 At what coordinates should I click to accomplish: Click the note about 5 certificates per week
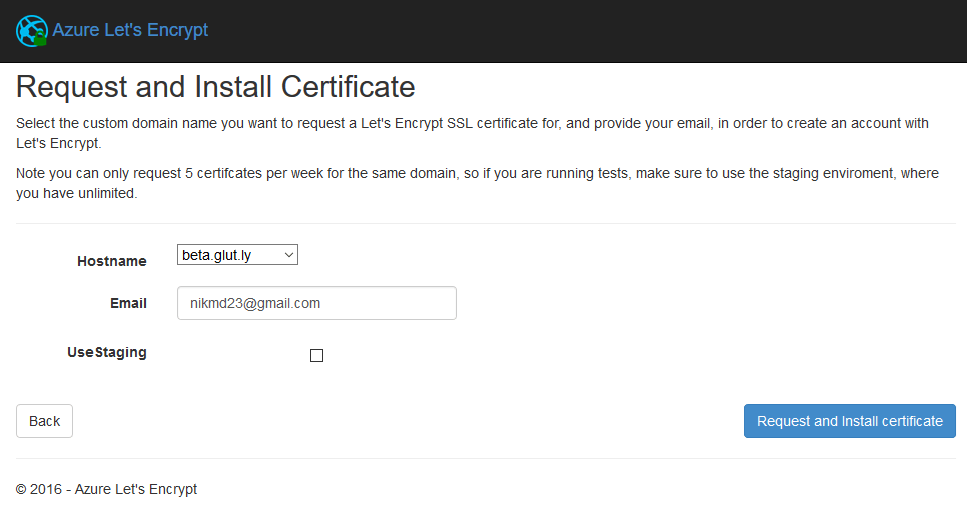click(477, 183)
